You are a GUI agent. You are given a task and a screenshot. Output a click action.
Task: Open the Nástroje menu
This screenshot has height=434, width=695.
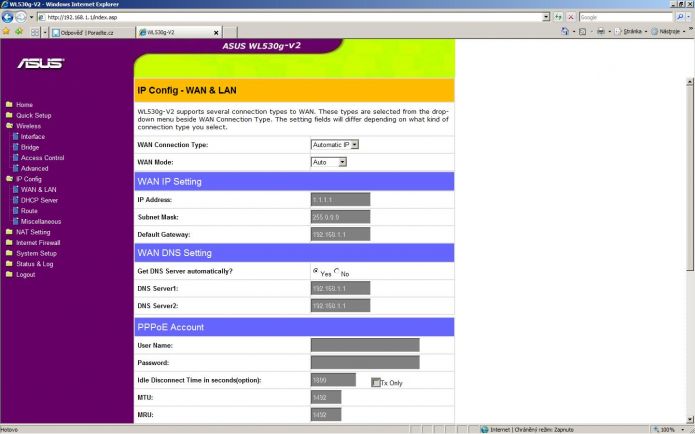click(668, 32)
